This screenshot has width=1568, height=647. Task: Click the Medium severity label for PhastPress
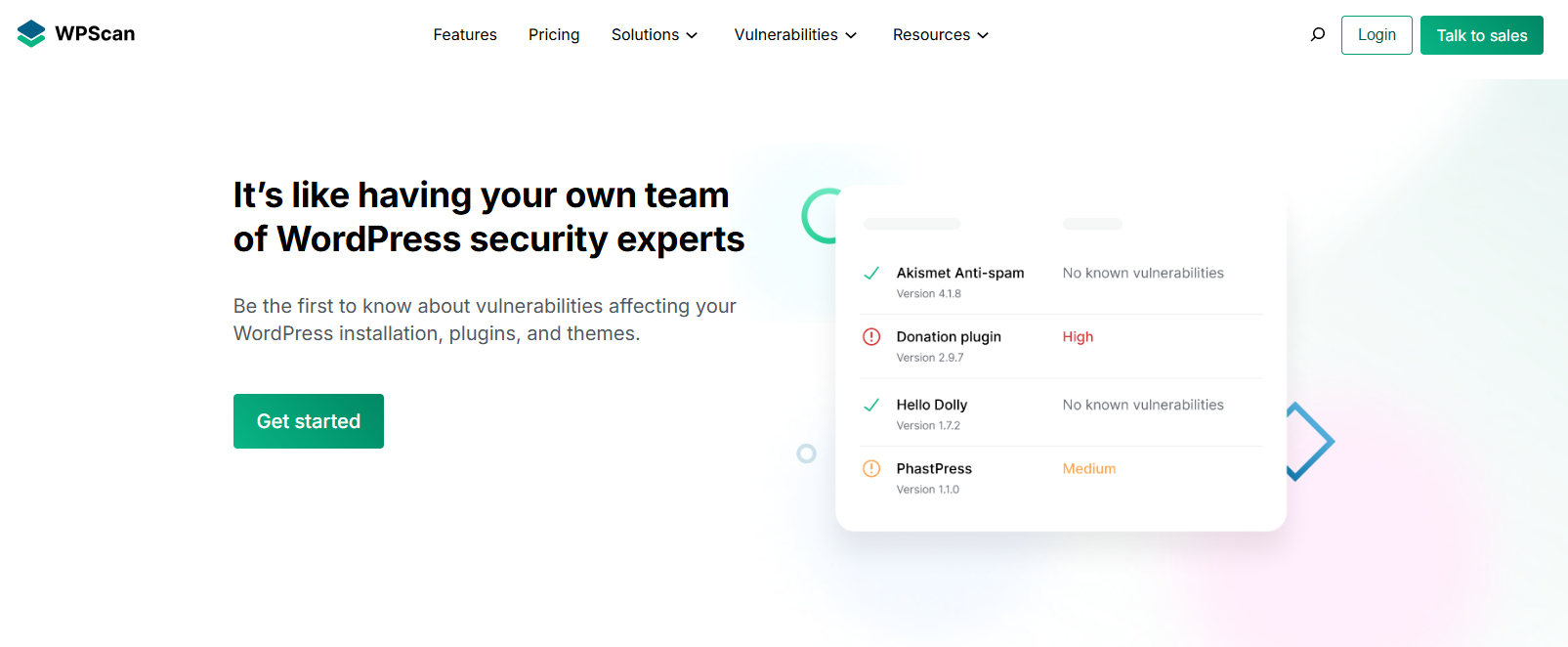pyautogui.click(x=1088, y=469)
